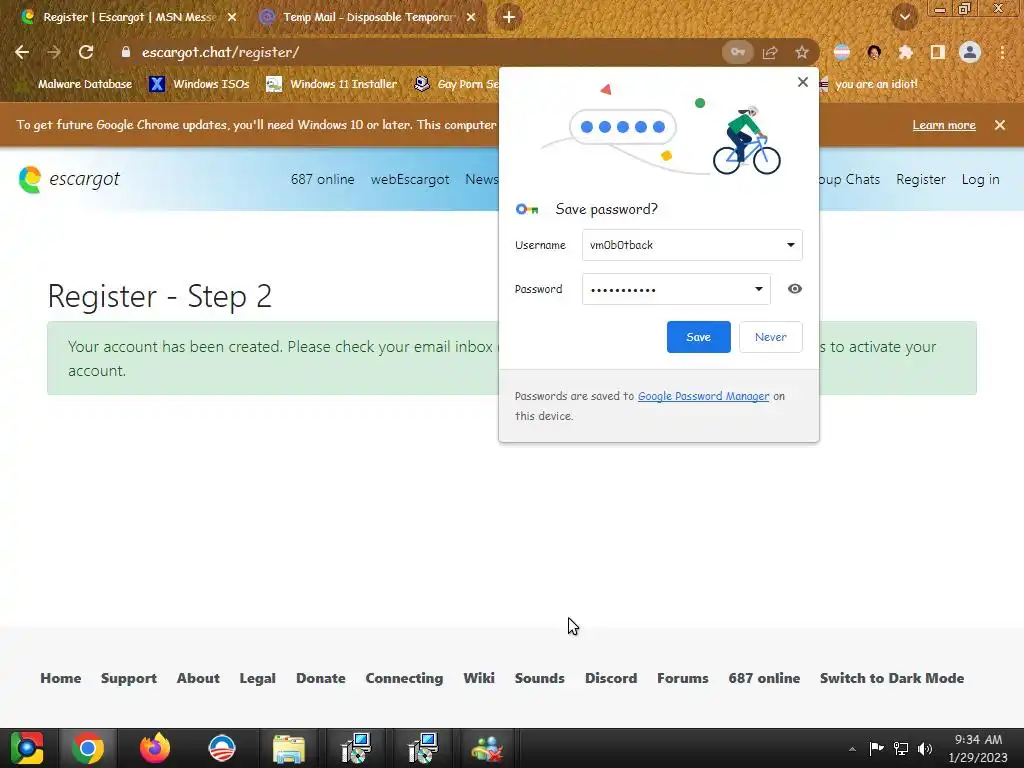
Task: Open the tab search chevron
Action: [x=904, y=17]
